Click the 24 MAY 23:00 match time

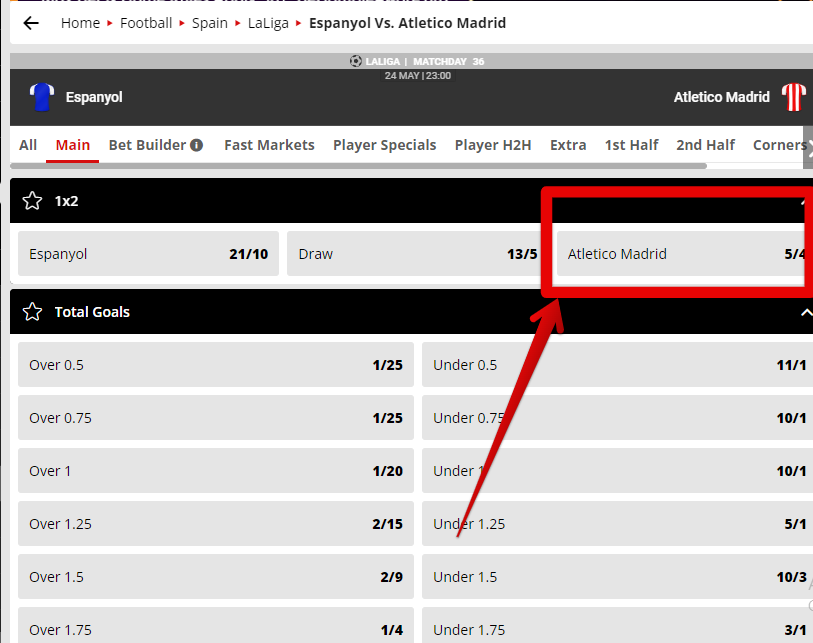pos(418,76)
